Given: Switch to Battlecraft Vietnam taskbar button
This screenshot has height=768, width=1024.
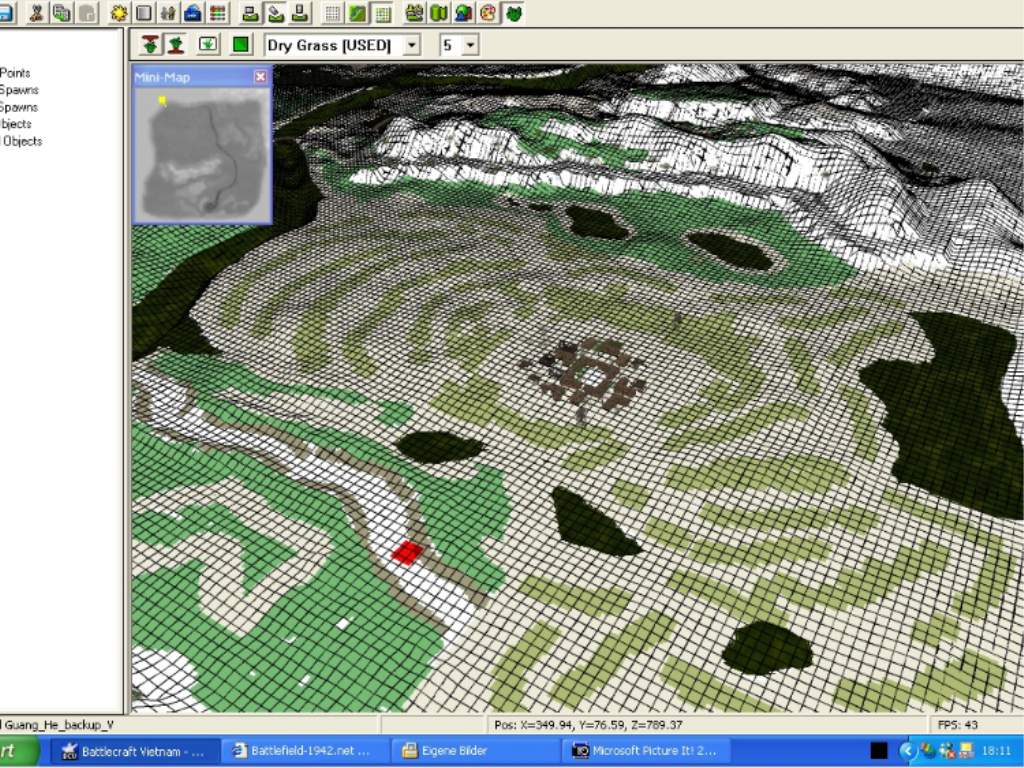Looking at the screenshot, I should (x=133, y=751).
